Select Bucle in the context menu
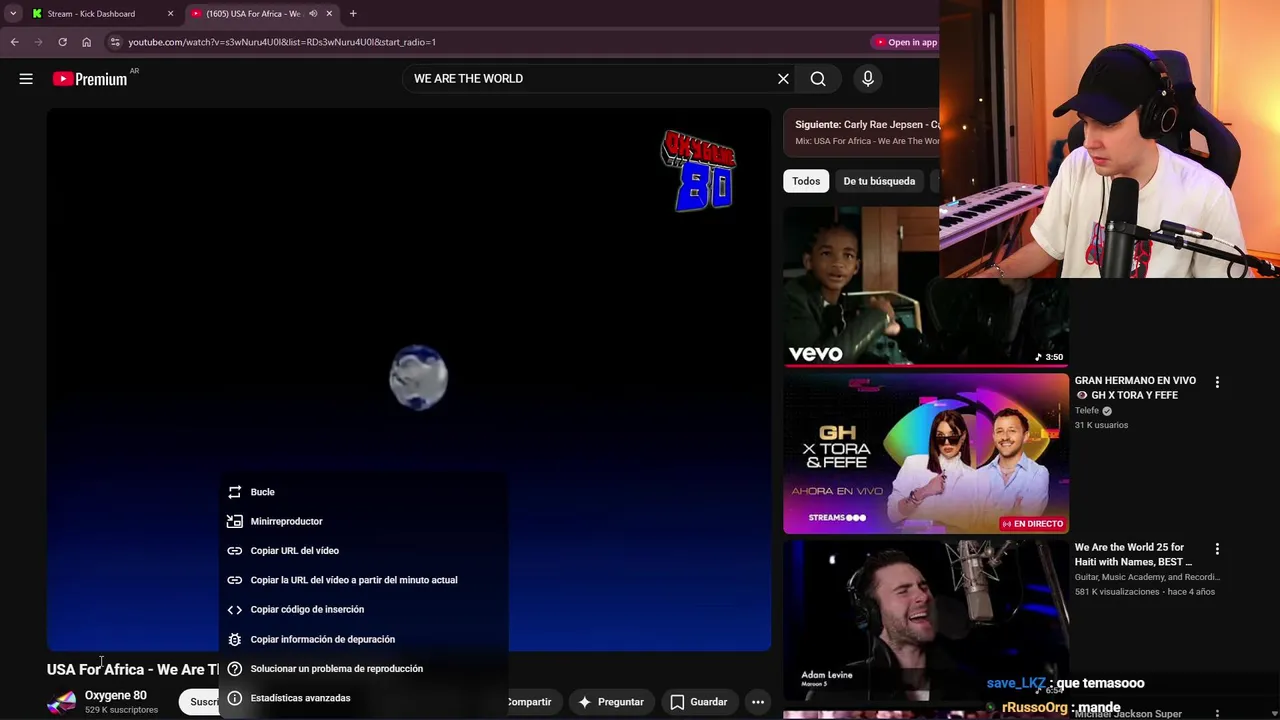This screenshot has height=720, width=1280. (x=364, y=492)
